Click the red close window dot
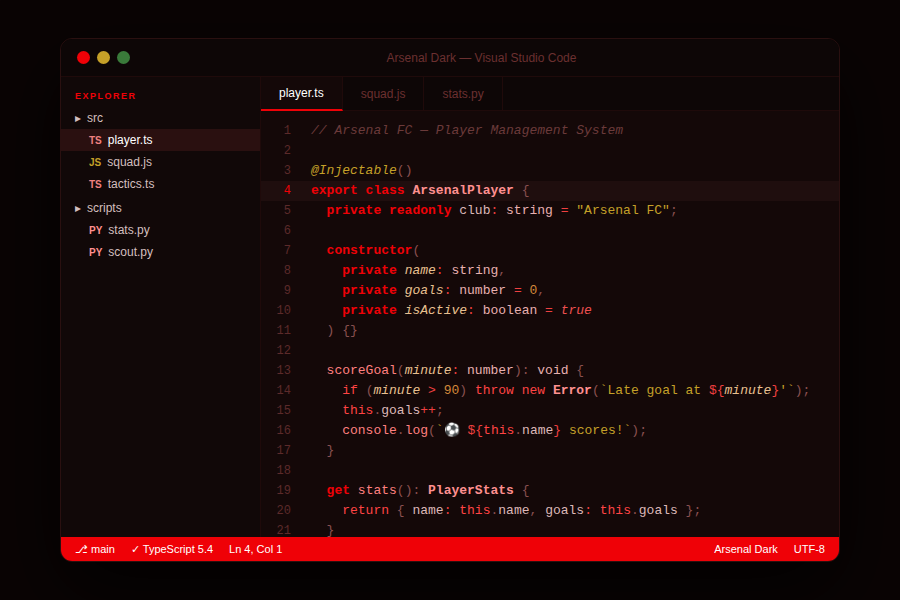 point(83,57)
